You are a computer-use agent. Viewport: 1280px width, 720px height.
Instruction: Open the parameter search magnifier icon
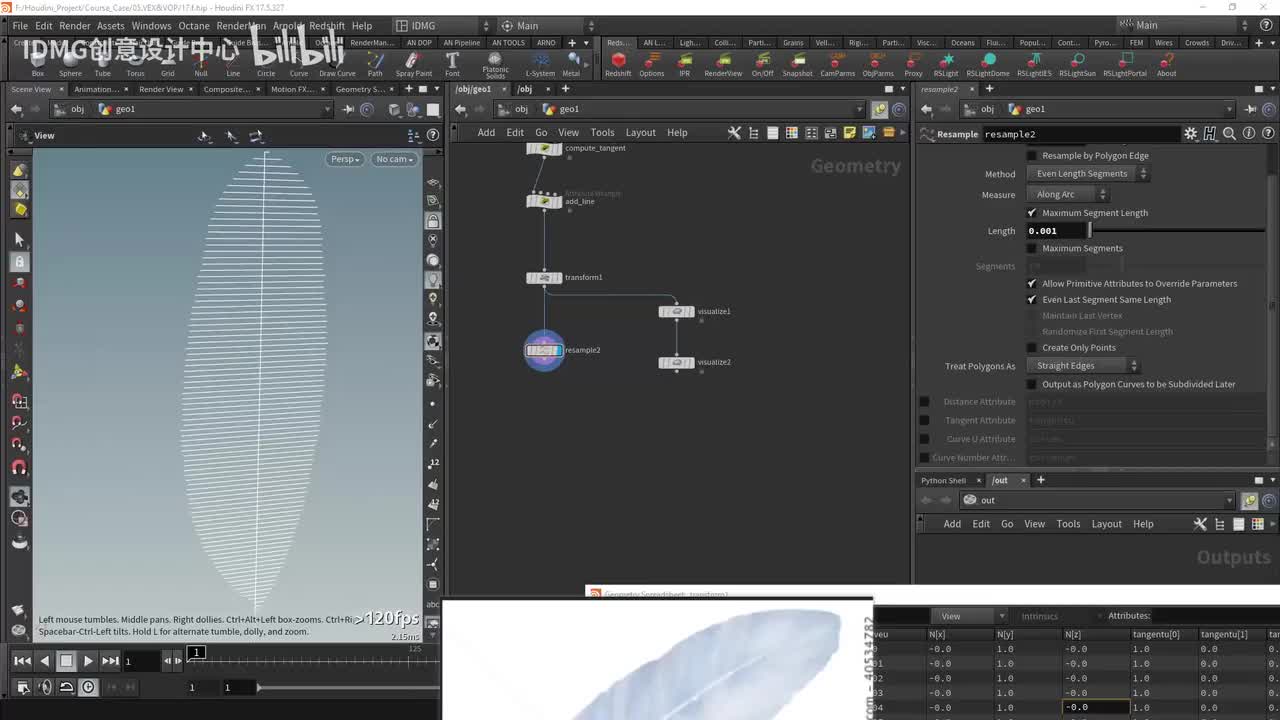click(1229, 134)
